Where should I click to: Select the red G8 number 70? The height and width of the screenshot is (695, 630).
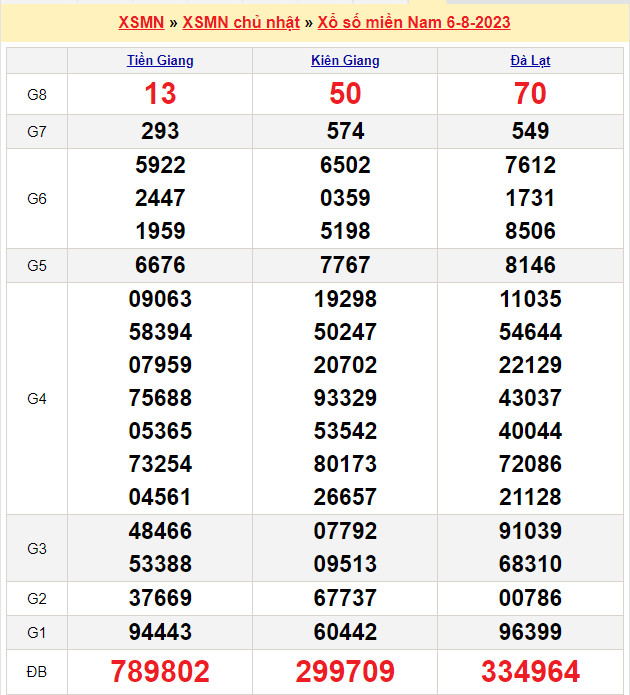[530, 94]
